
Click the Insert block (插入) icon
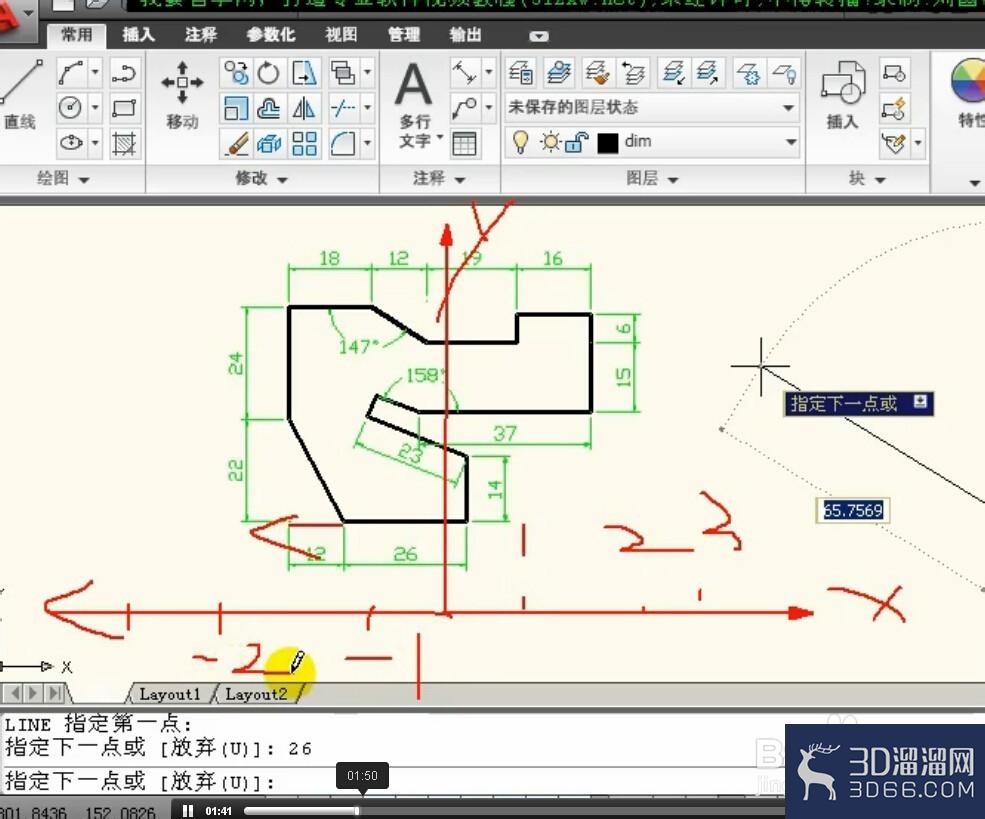pos(843,94)
